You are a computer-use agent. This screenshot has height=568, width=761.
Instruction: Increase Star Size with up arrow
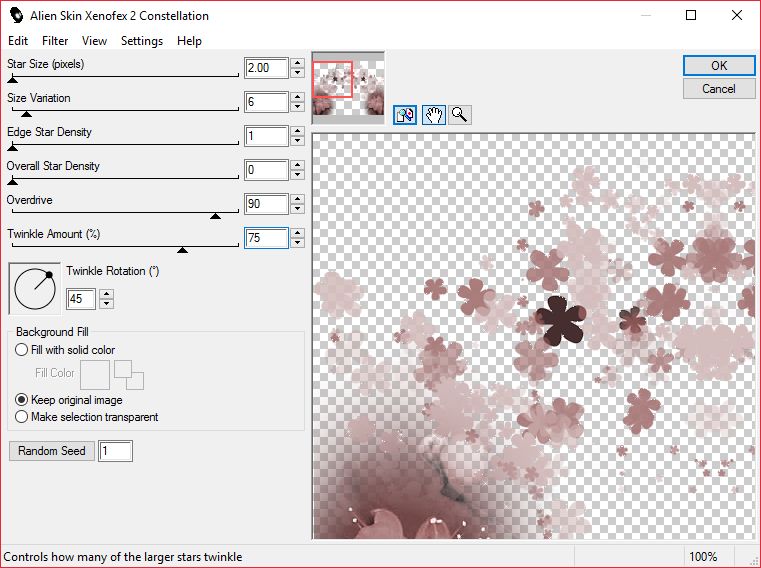pos(298,63)
